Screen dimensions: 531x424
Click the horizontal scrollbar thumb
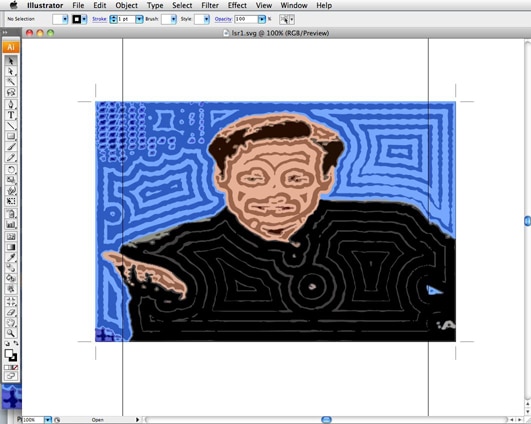click(326, 420)
